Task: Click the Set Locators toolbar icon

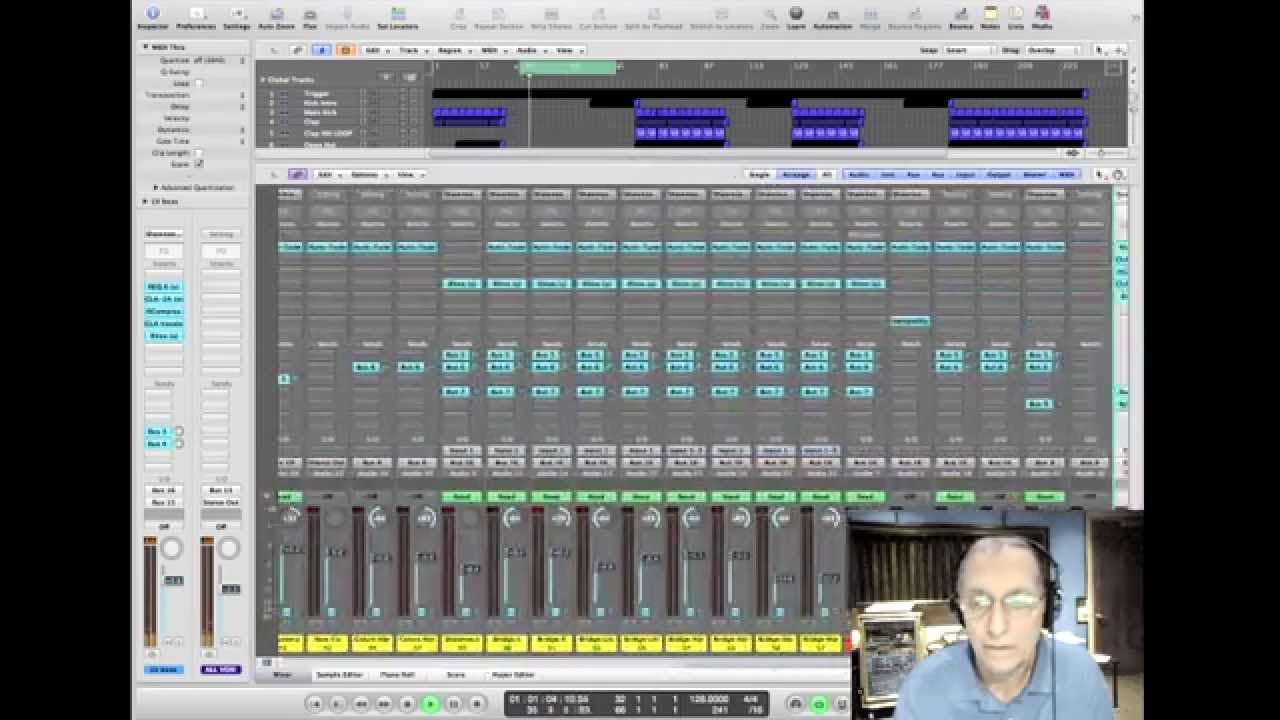Action: click(398, 16)
